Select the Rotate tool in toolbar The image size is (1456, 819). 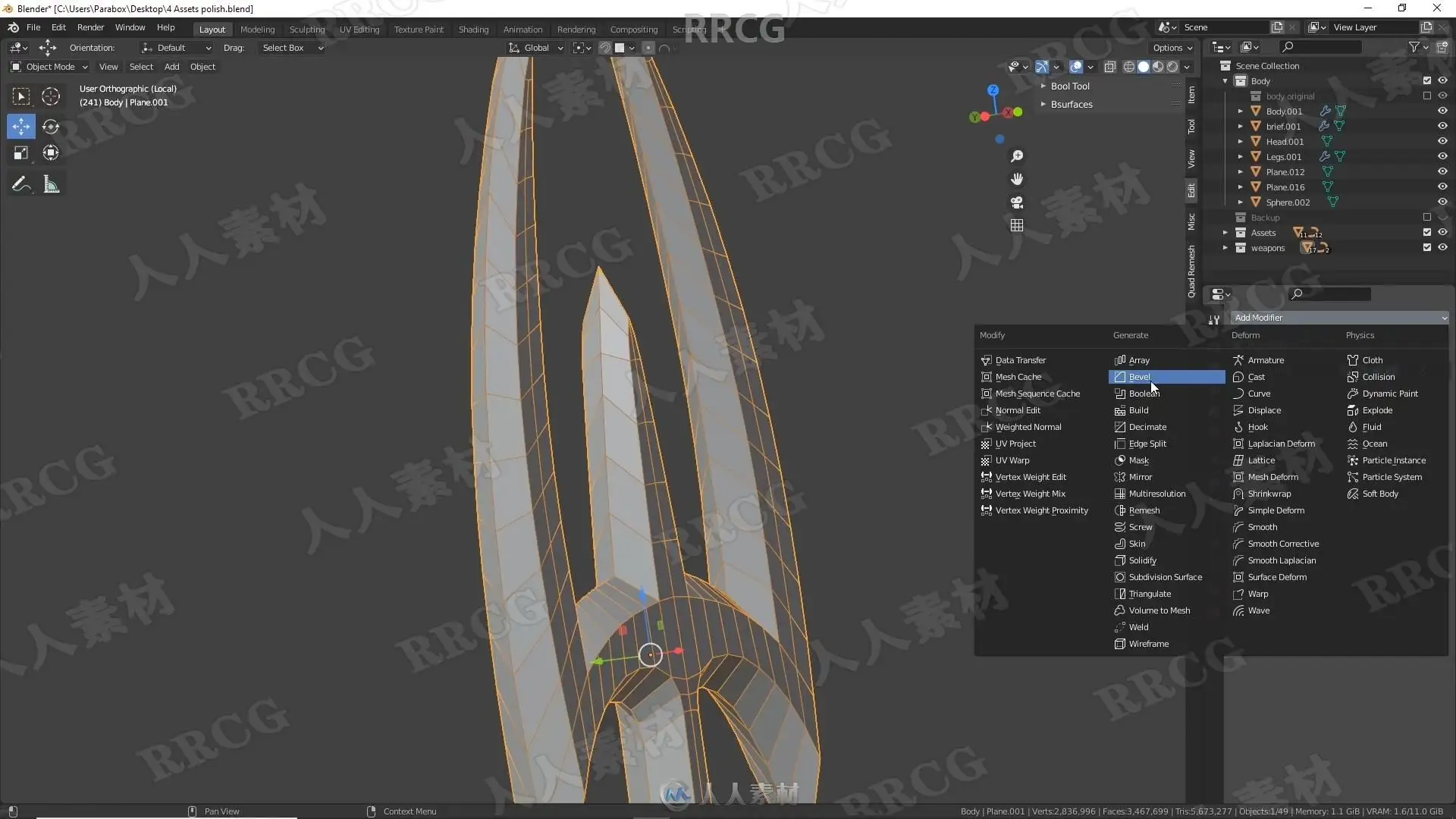pos(51,127)
